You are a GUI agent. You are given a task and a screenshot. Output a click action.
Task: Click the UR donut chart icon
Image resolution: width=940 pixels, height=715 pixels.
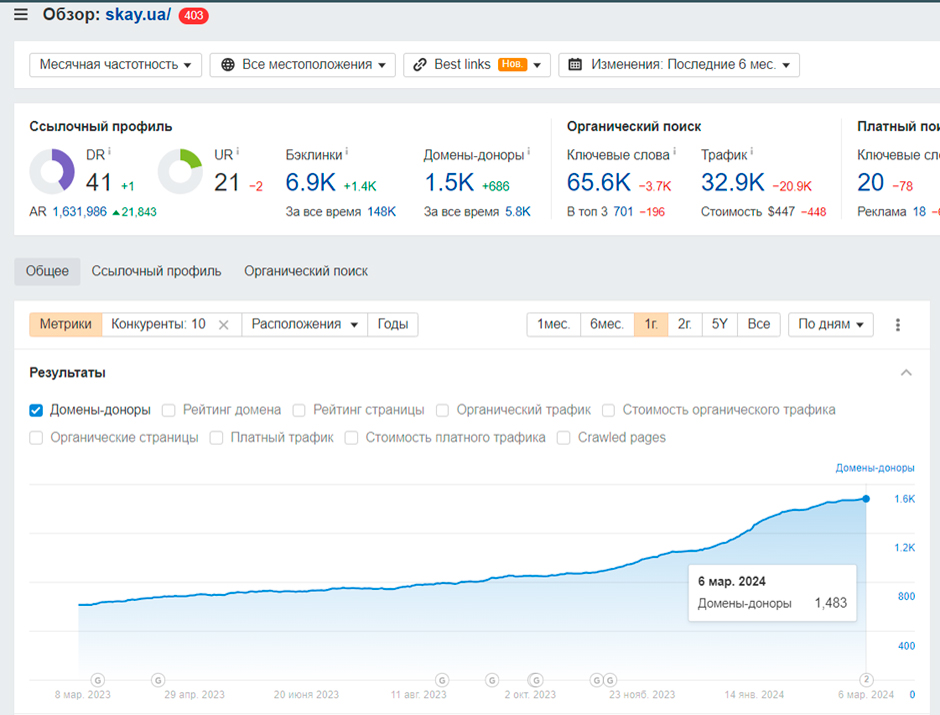click(181, 171)
